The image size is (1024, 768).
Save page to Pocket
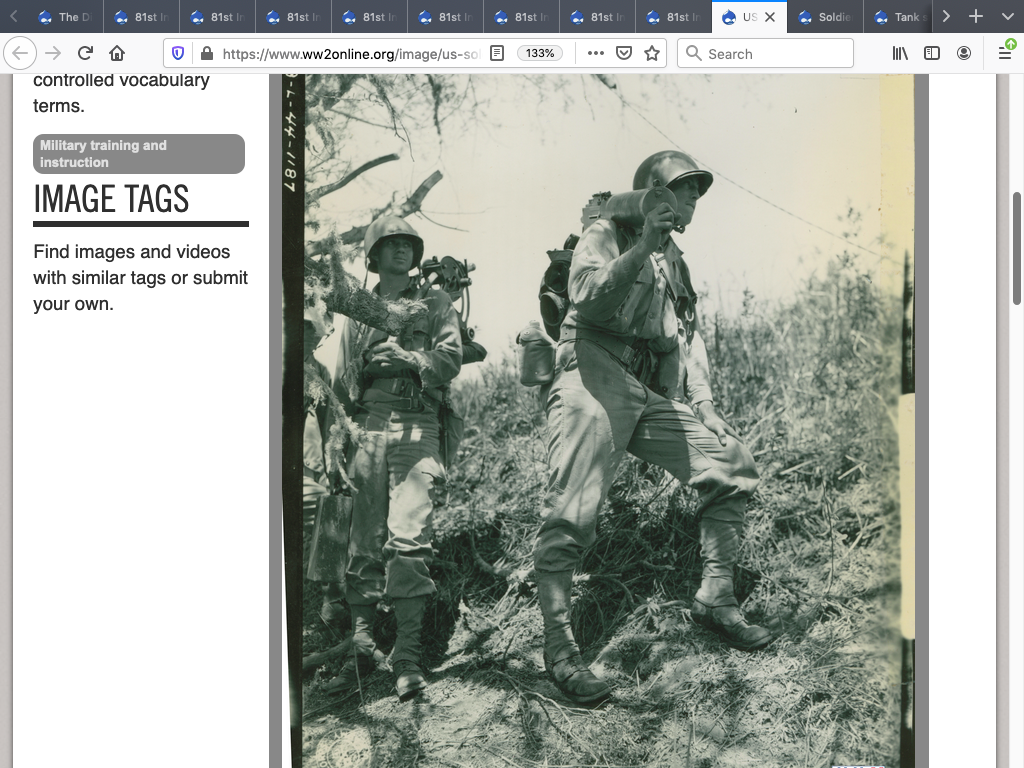624,53
